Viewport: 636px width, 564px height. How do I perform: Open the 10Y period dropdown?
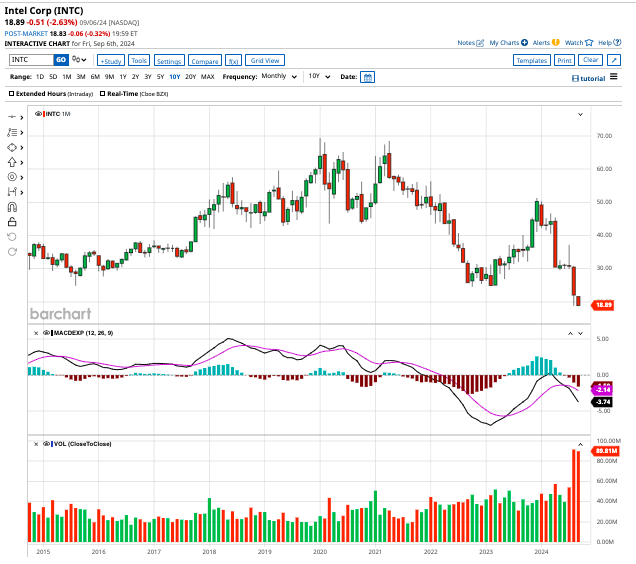pos(318,77)
